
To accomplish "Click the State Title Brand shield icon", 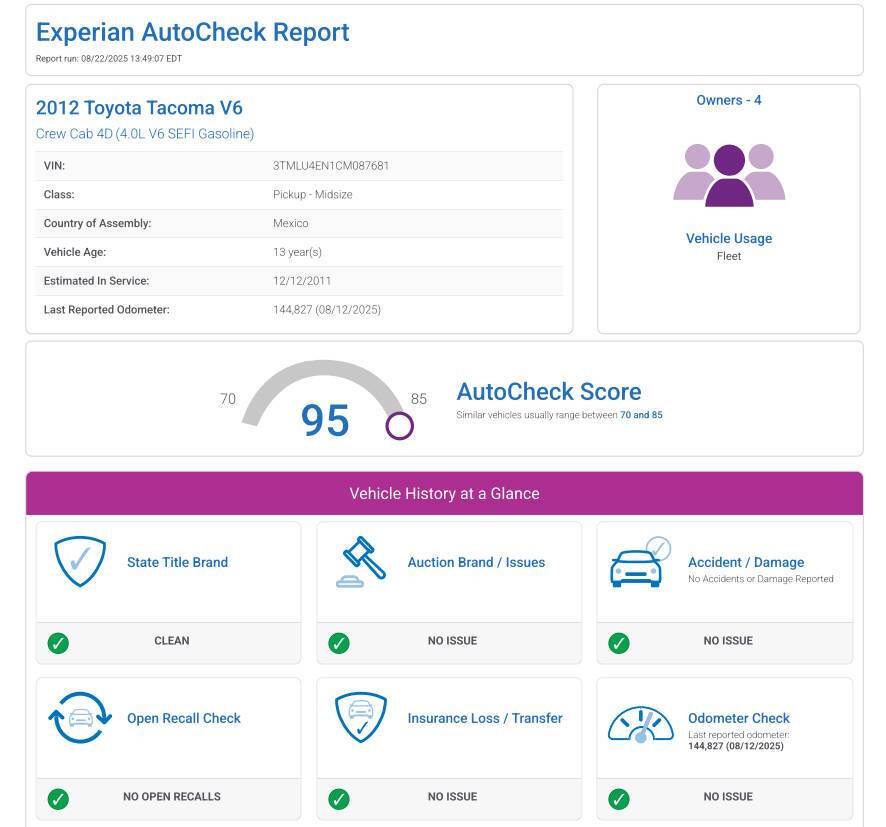I will click(80, 562).
